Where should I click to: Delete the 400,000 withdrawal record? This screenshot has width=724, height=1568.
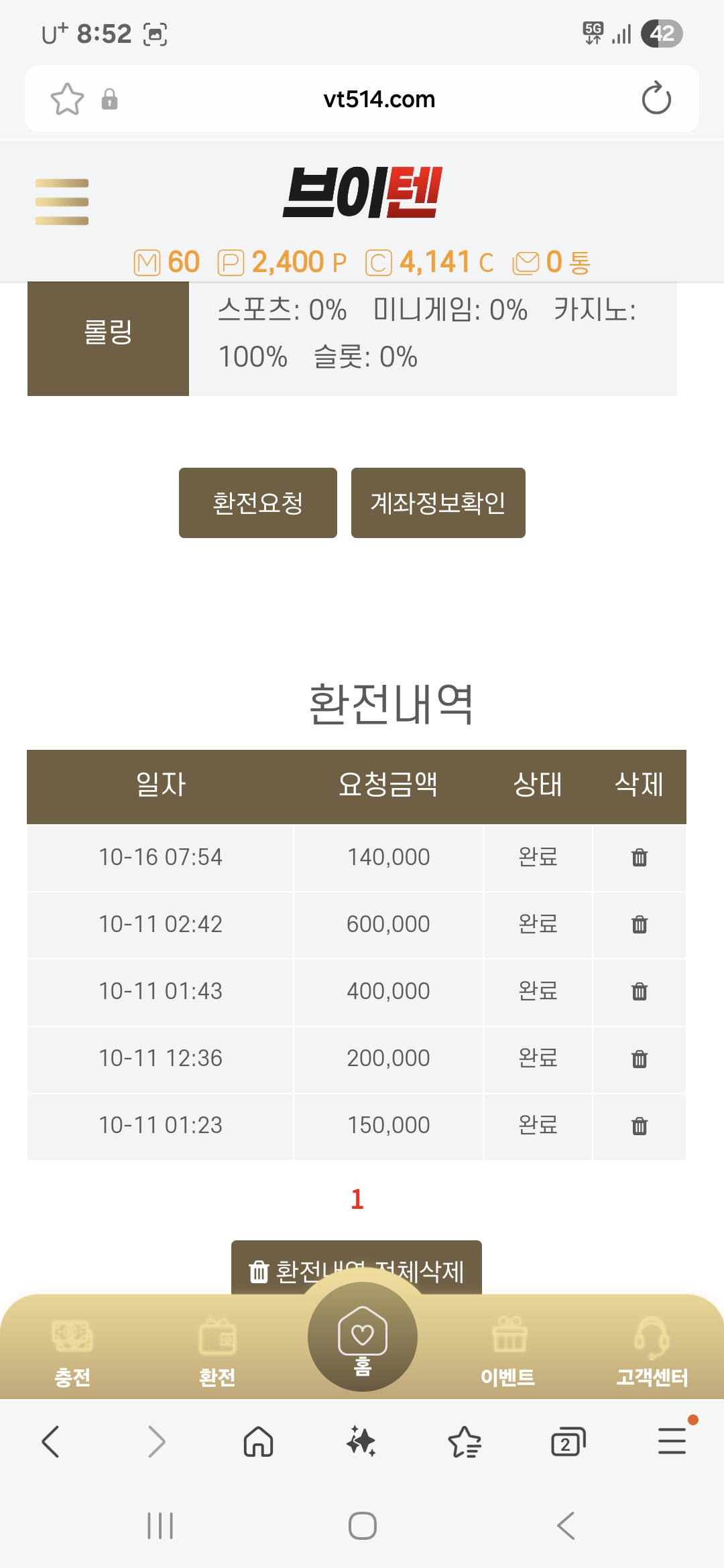tap(640, 992)
